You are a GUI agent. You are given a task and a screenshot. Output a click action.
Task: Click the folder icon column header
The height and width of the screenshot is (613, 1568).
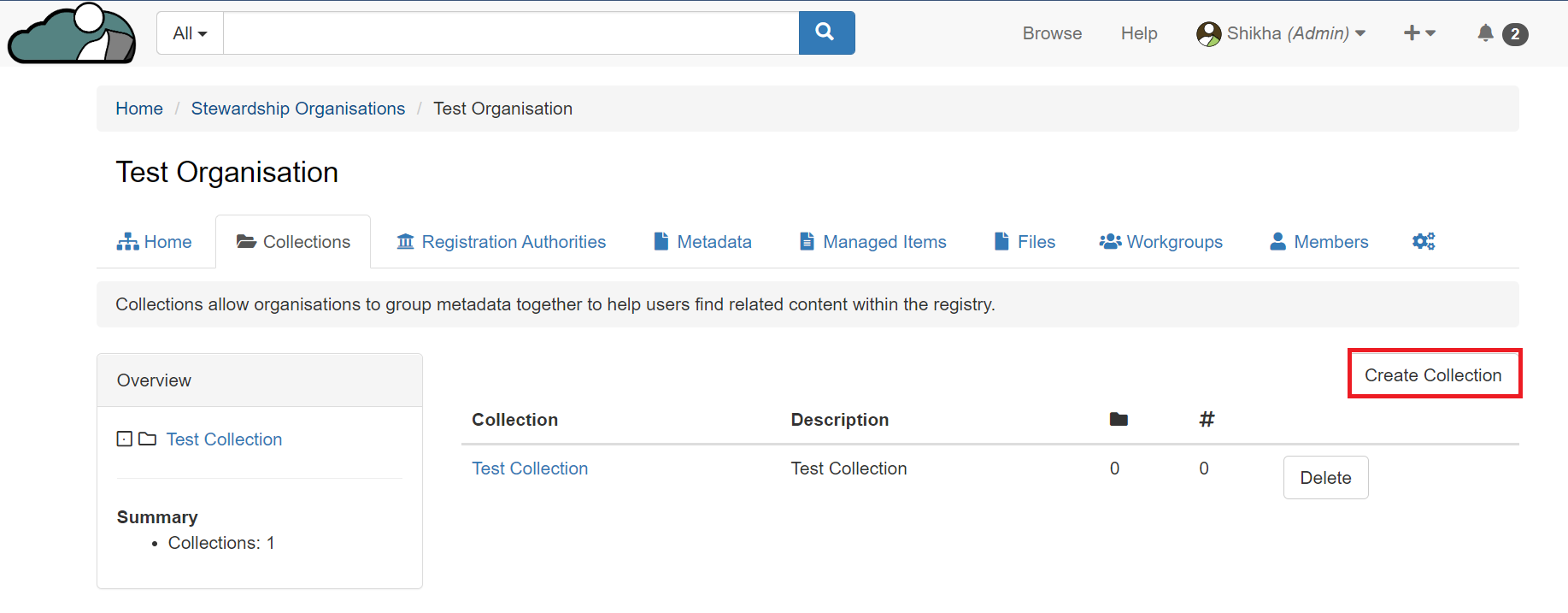[x=1118, y=419]
